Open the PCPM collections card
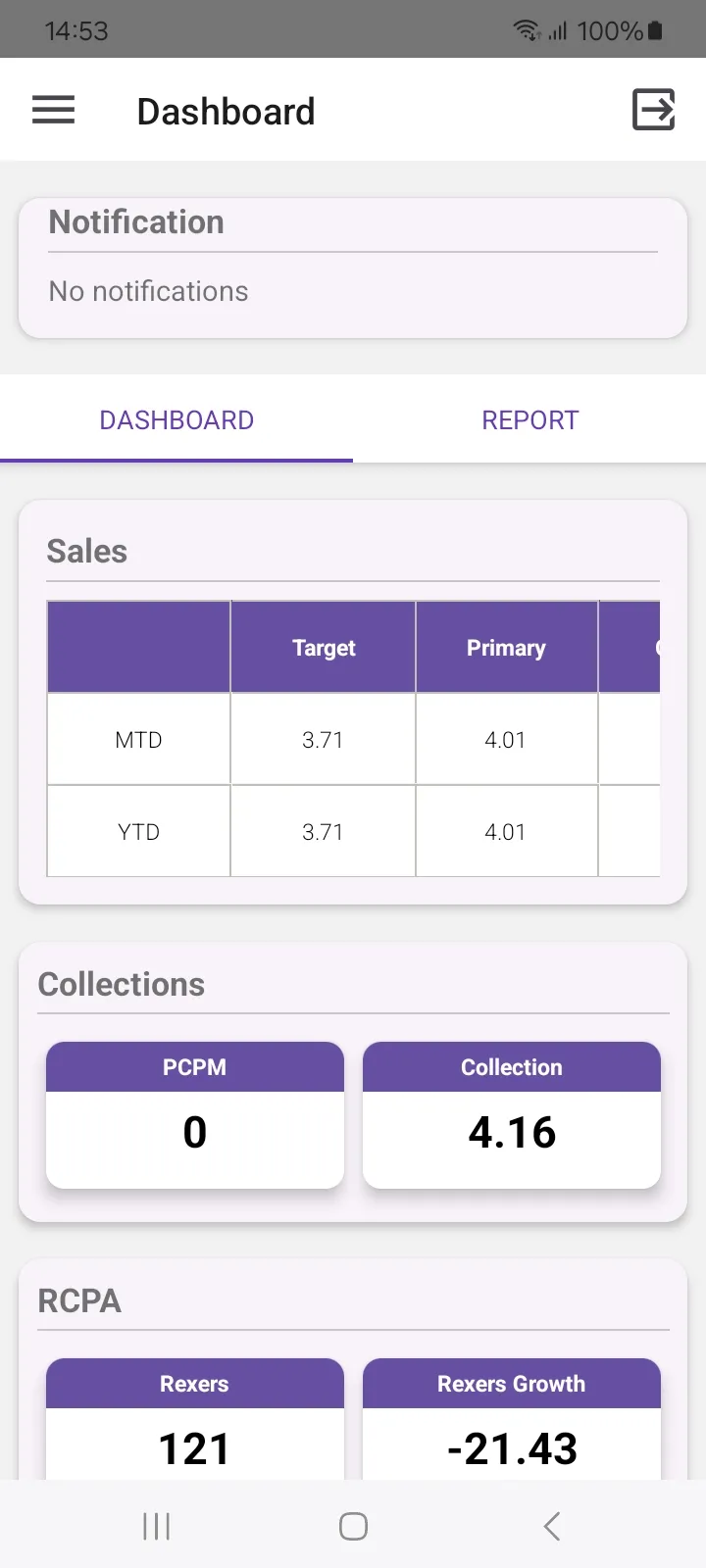 (x=195, y=1115)
